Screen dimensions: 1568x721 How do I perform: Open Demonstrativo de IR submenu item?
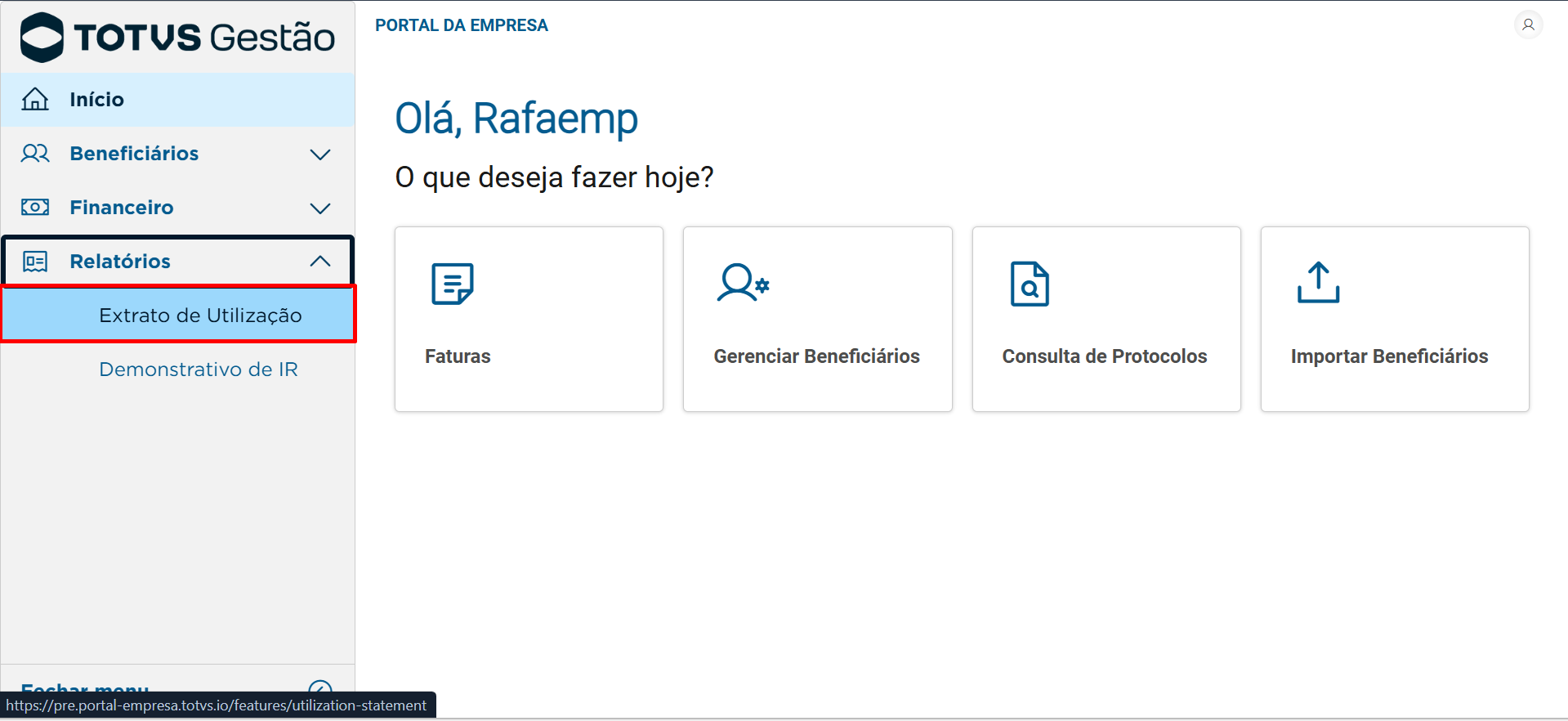[199, 369]
